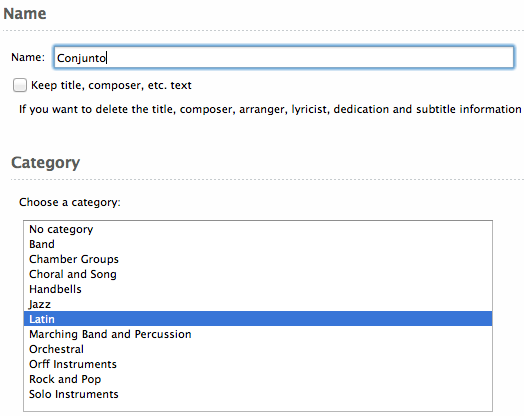The height and width of the screenshot is (416, 524).
Task: Pick the Rock and Pop category
Action: (x=258, y=379)
